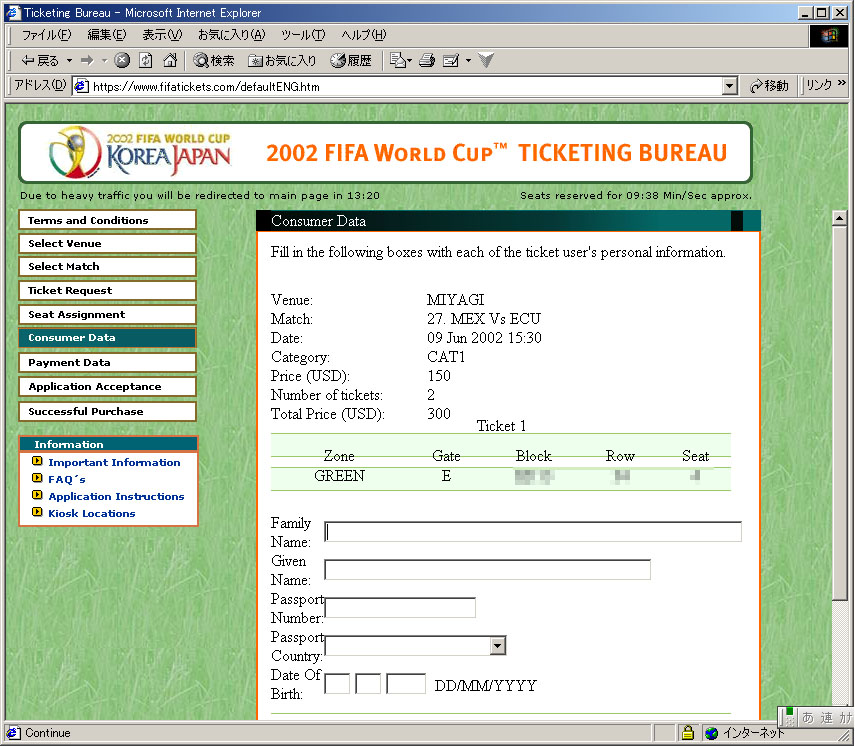Click the Internet zone globe icon
Screen dimensions: 855x746
pyautogui.click(x=711, y=733)
